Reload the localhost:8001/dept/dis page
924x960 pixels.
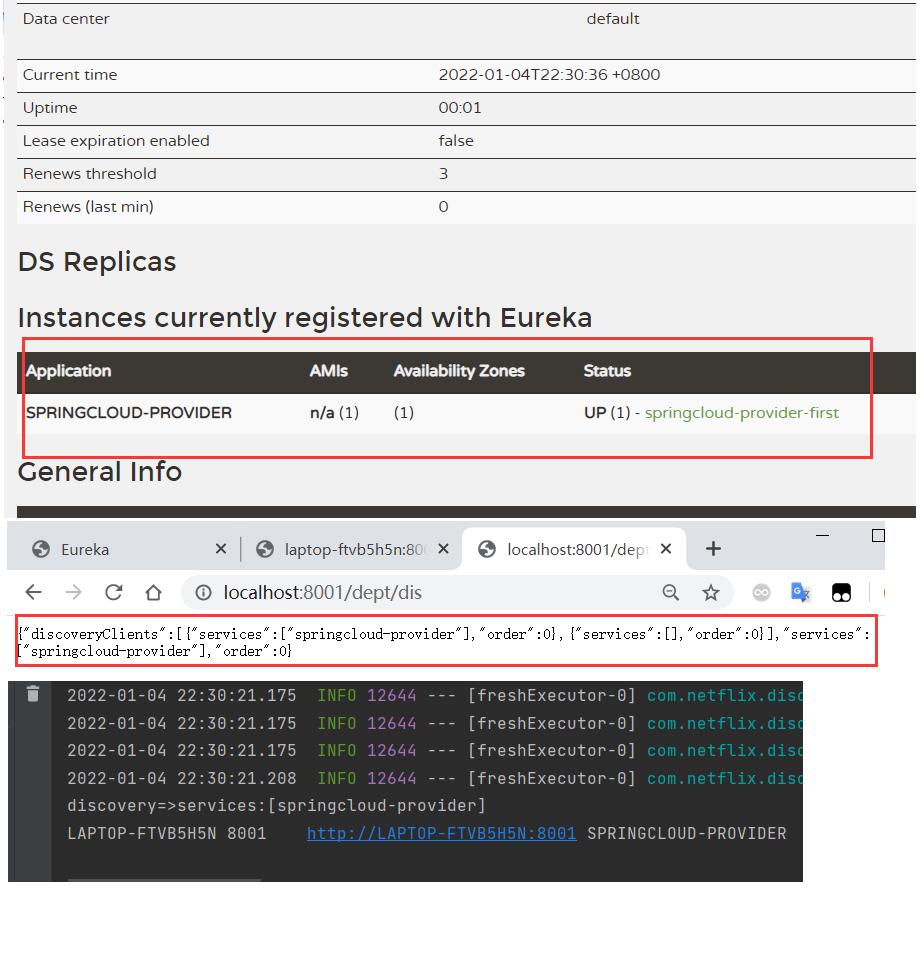pos(114,592)
